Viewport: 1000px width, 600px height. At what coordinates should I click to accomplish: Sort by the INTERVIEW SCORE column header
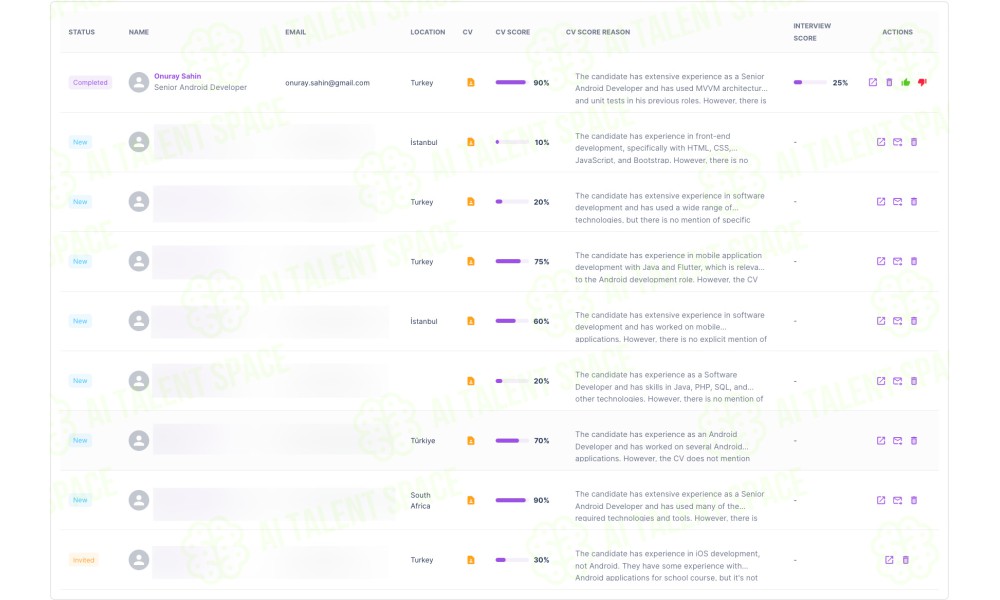point(812,32)
